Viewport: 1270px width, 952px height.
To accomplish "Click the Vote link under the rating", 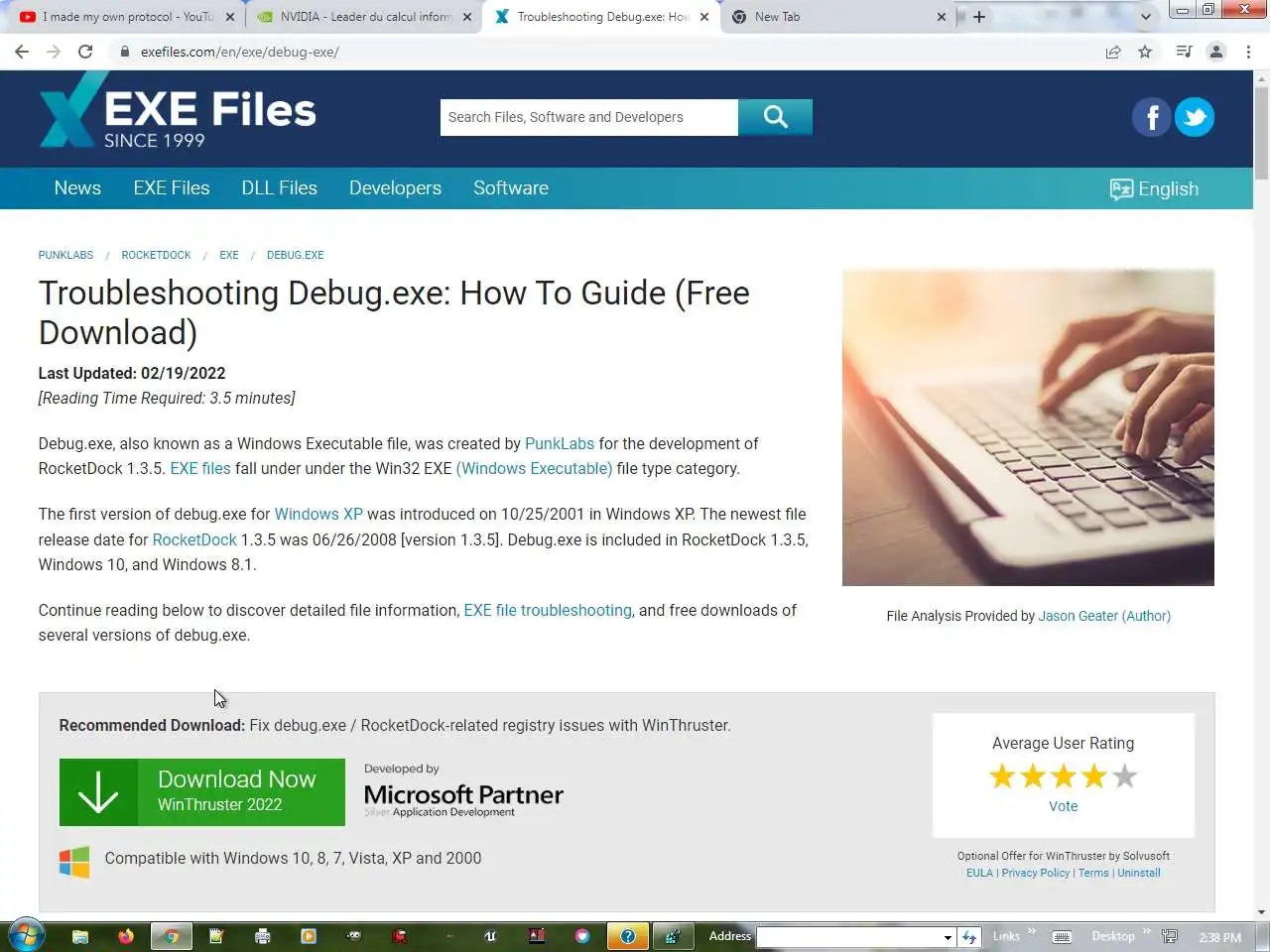I will 1063,806.
